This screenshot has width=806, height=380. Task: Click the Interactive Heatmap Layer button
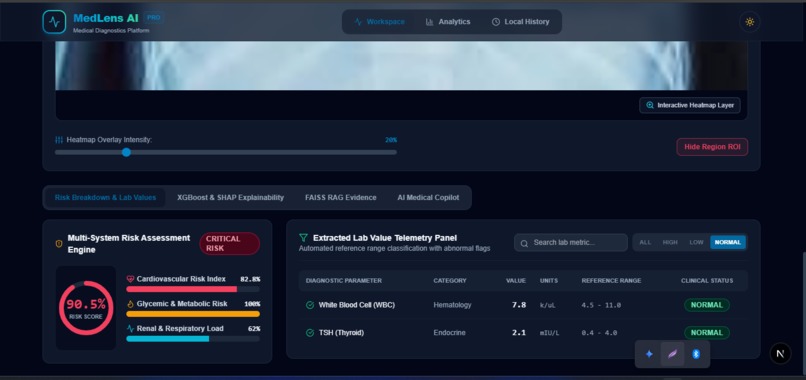click(x=690, y=105)
